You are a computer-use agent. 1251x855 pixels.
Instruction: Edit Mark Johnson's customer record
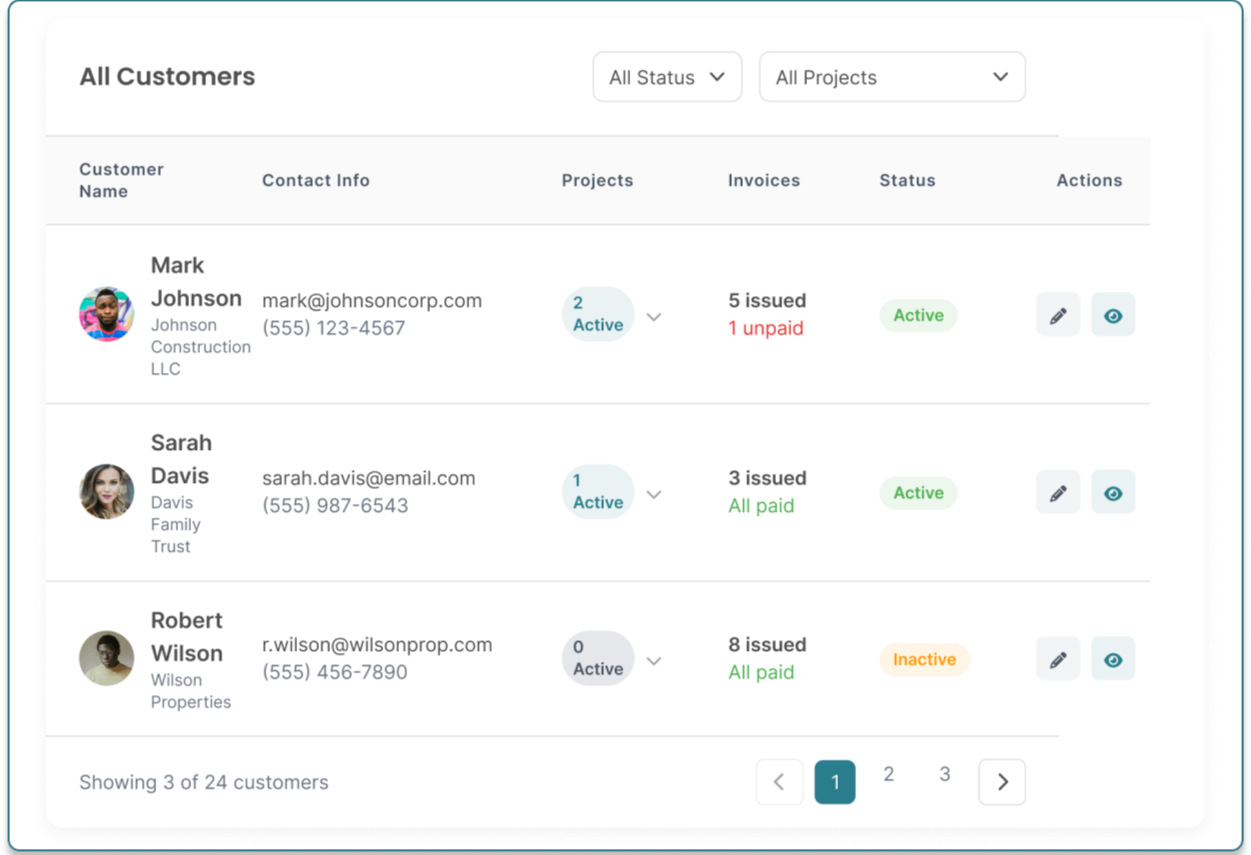coord(1058,315)
